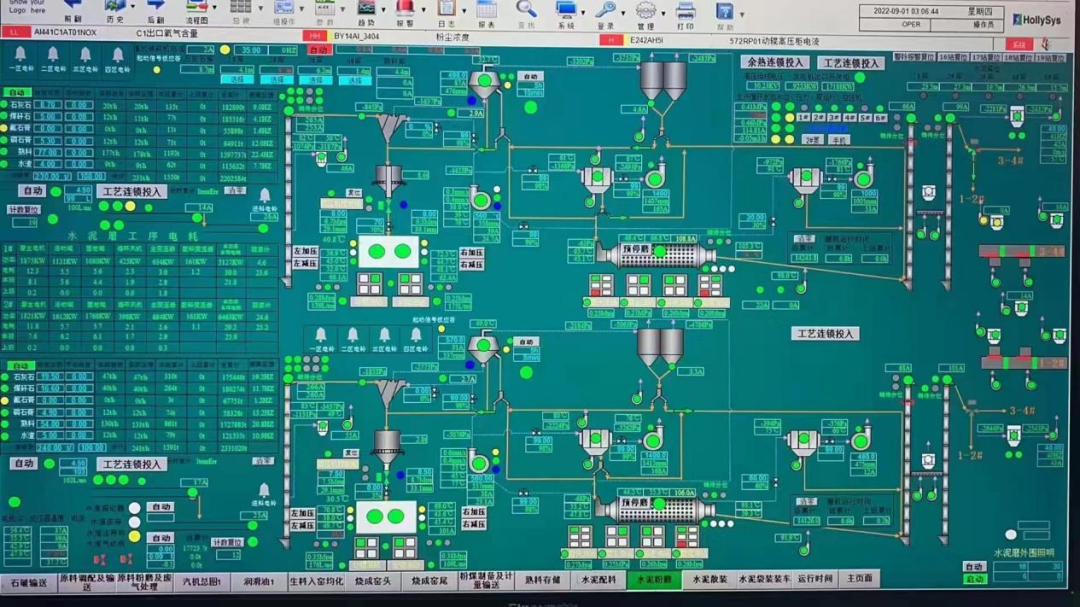Screen dimensions: 1080x607
Task: Click the 一区电铃 bell icon at top left
Action: coord(21,56)
